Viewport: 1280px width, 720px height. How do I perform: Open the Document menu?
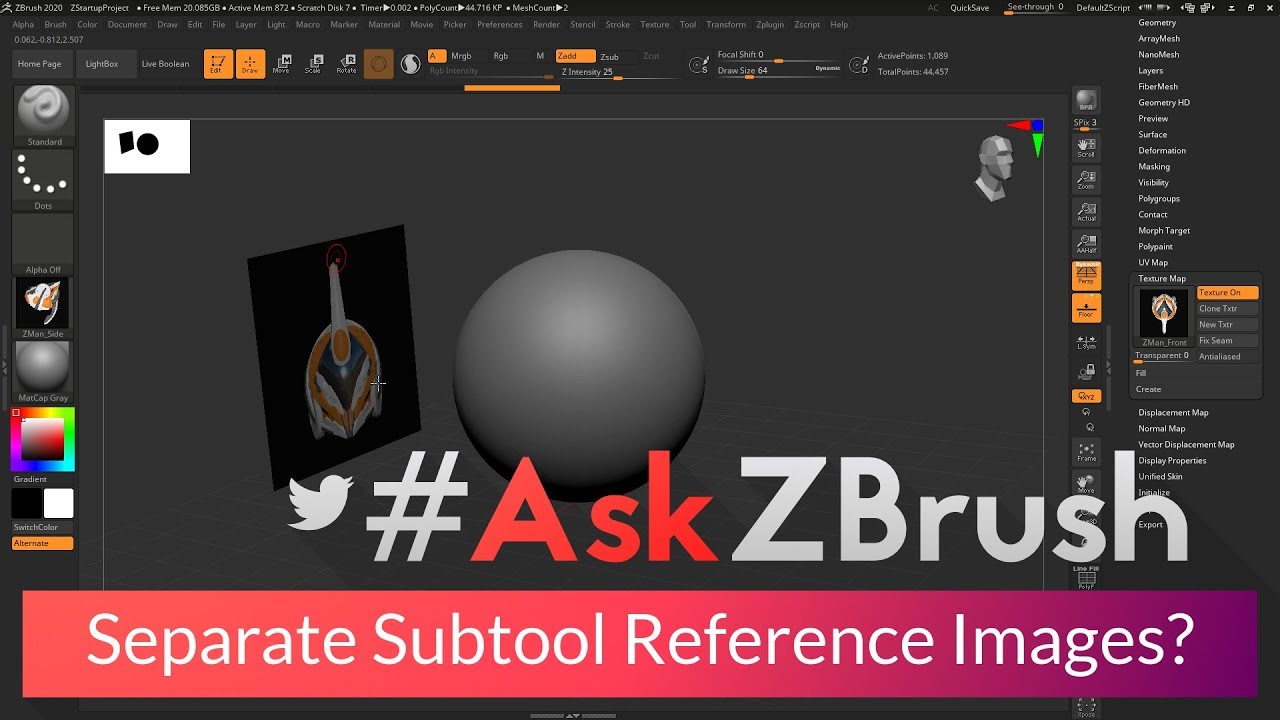[x=127, y=24]
